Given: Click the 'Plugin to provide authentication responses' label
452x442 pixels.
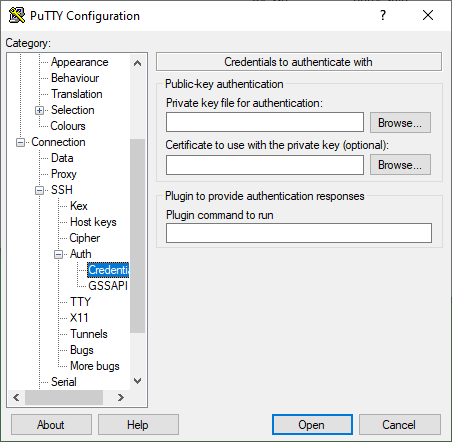Looking at the screenshot, I should coord(265,196).
